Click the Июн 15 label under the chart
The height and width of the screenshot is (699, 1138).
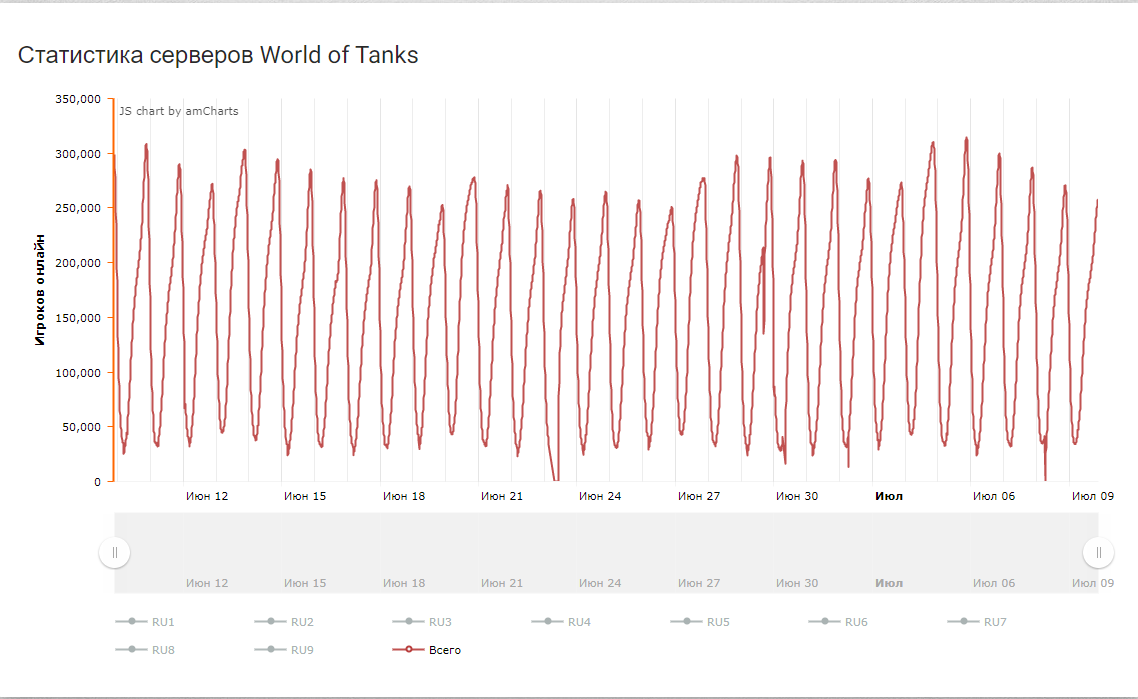tap(305, 496)
